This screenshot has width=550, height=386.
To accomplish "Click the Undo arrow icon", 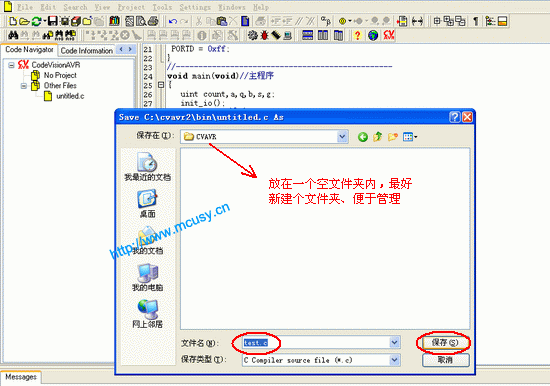I will coord(173,21).
